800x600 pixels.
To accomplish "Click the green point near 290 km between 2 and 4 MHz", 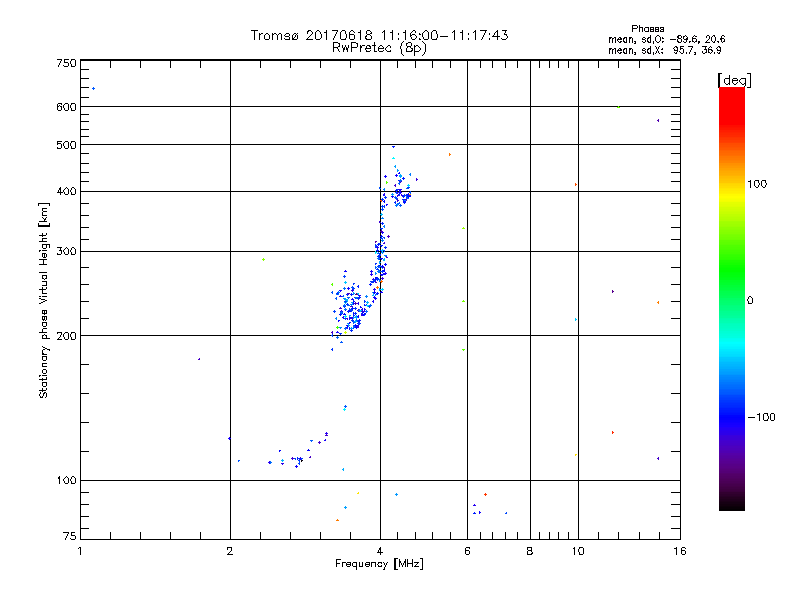I will click(x=263, y=260).
